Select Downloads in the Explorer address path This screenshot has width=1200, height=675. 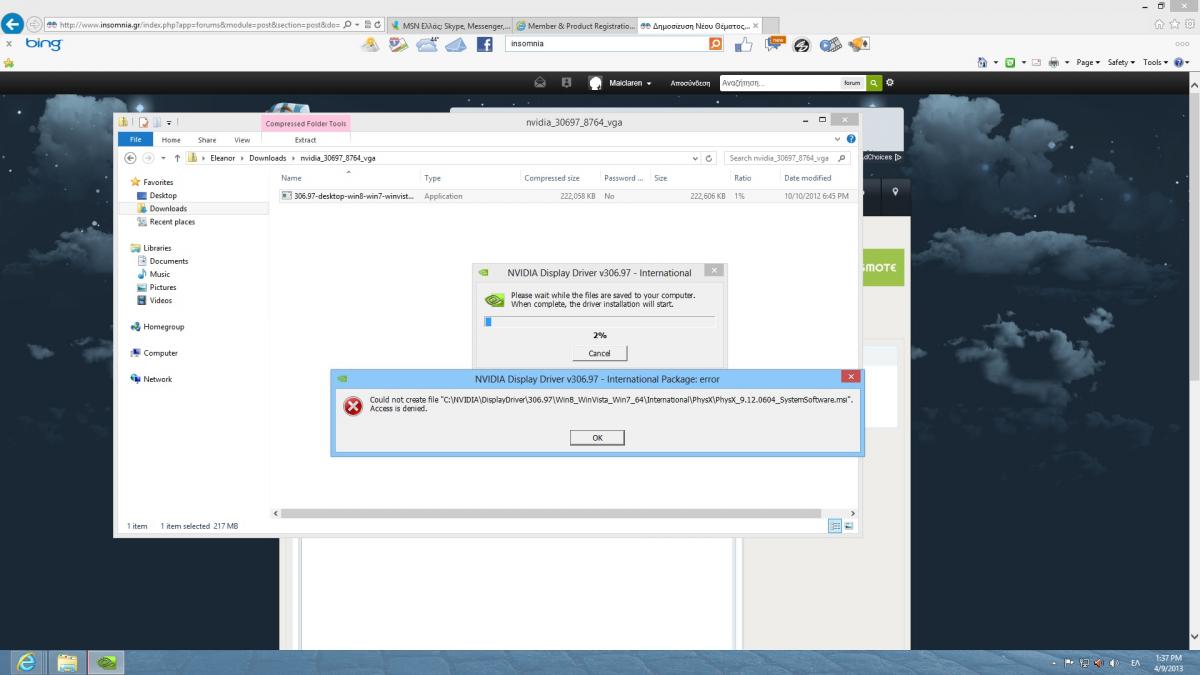tap(267, 158)
